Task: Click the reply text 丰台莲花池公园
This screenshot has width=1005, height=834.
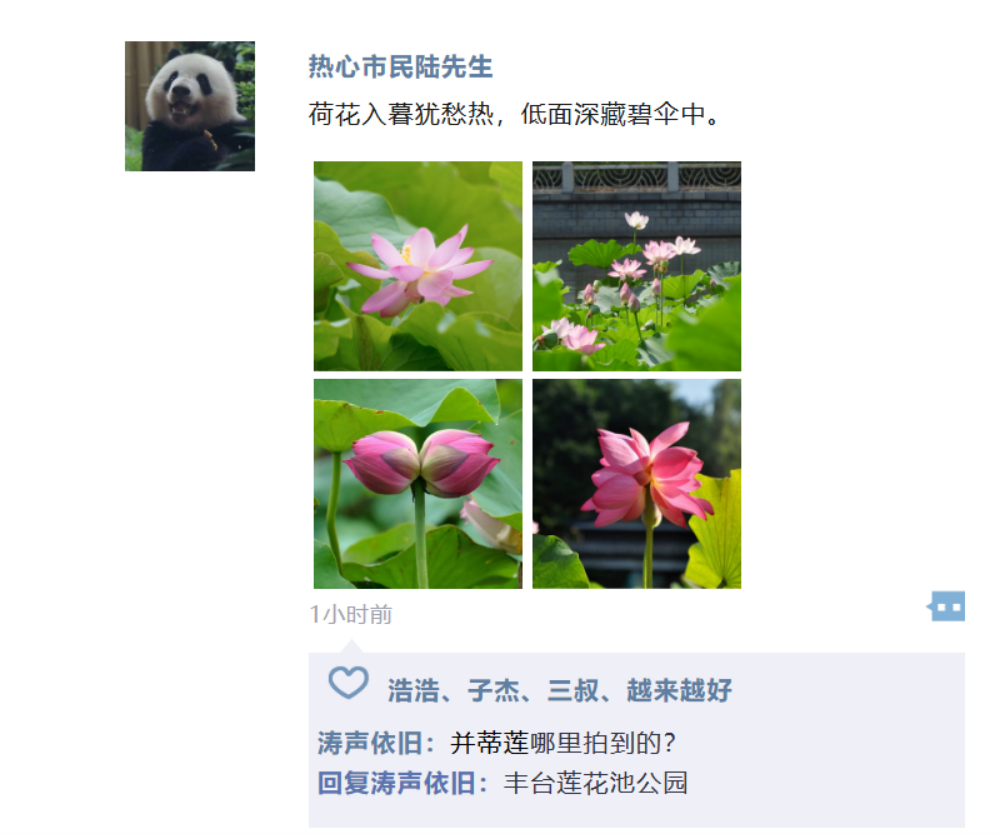Action: click(x=595, y=783)
